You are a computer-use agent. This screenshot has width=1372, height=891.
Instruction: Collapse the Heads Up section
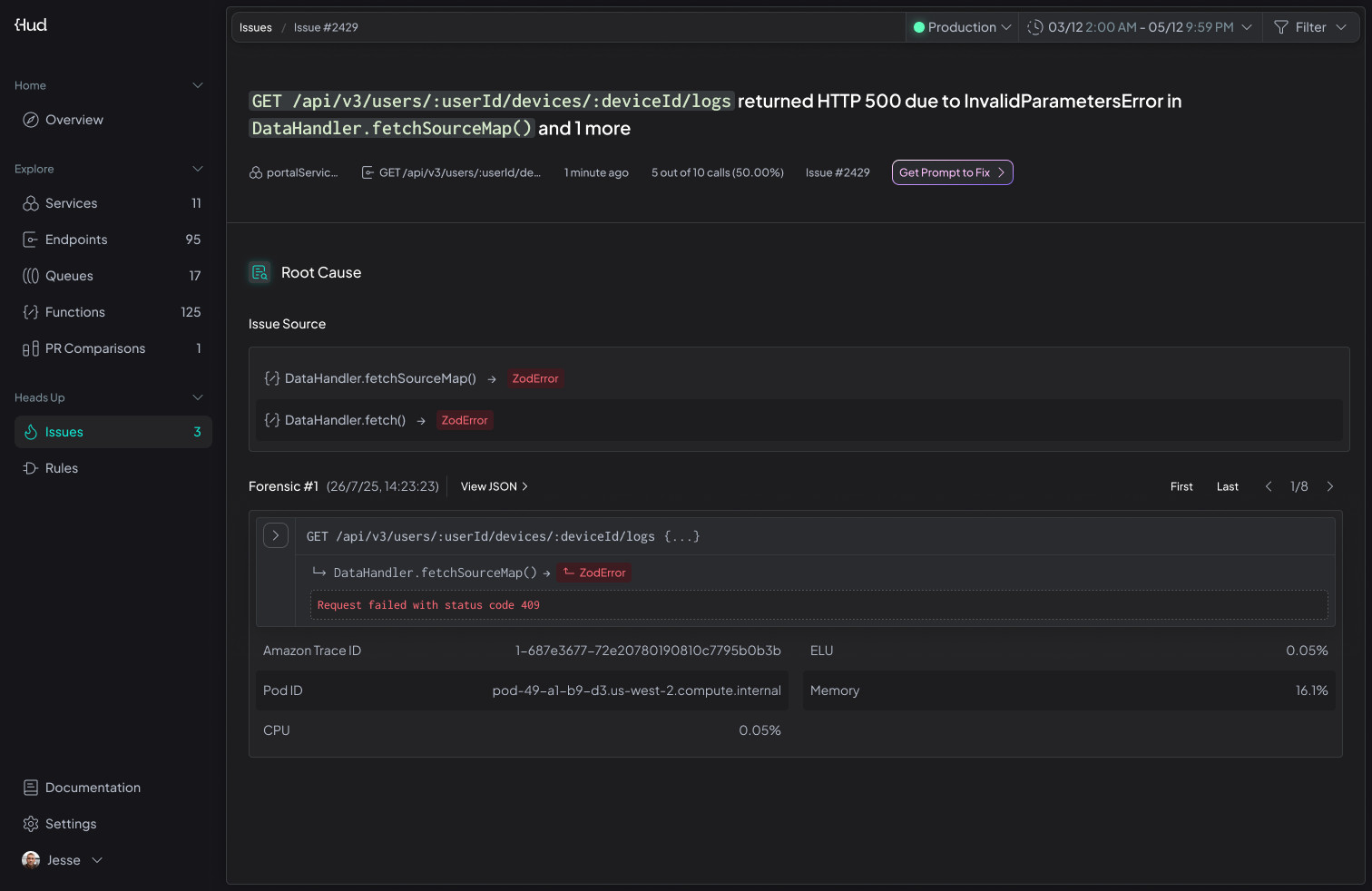click(x=198, y=397)
